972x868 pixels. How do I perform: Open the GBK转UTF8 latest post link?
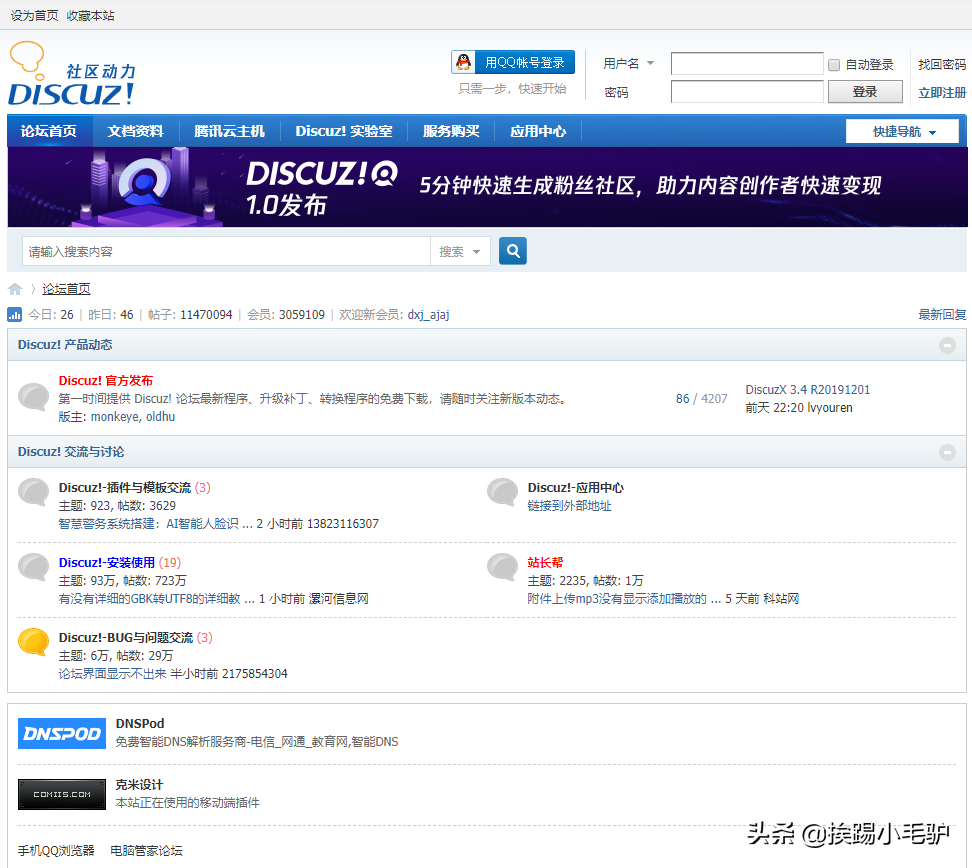157,599
